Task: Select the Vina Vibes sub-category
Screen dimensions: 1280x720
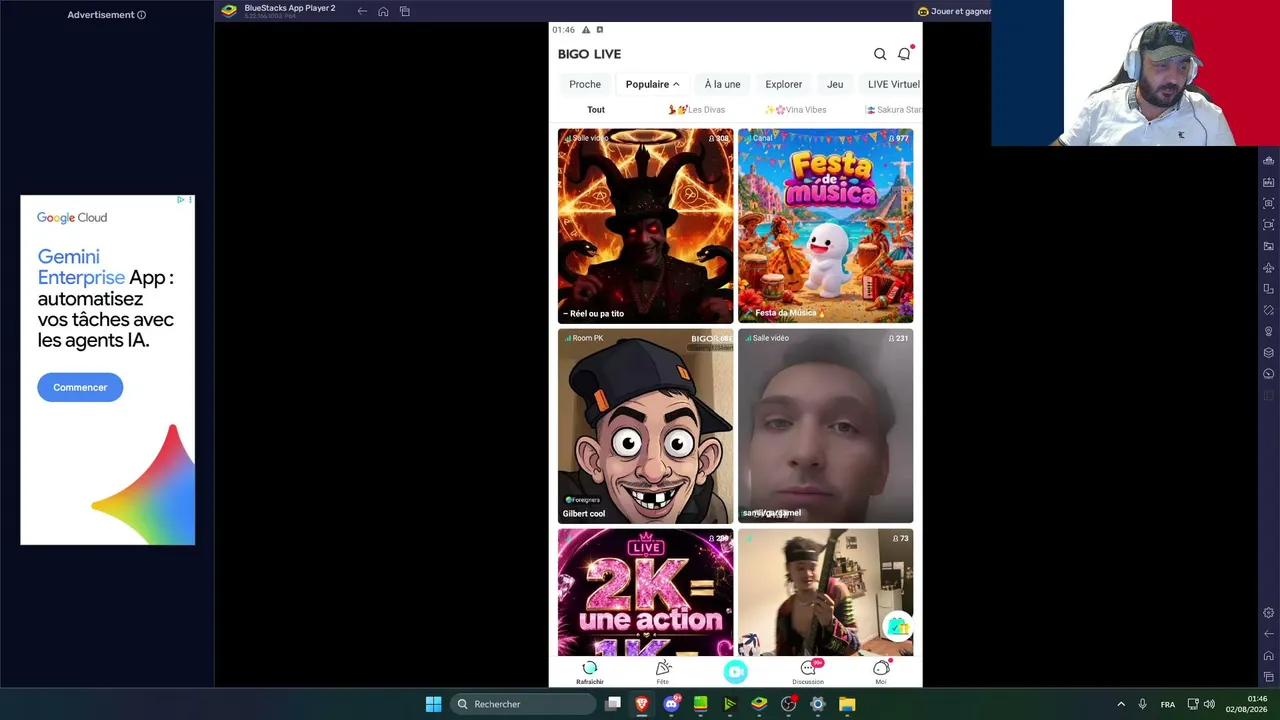Action: click(x=796, y=110)
